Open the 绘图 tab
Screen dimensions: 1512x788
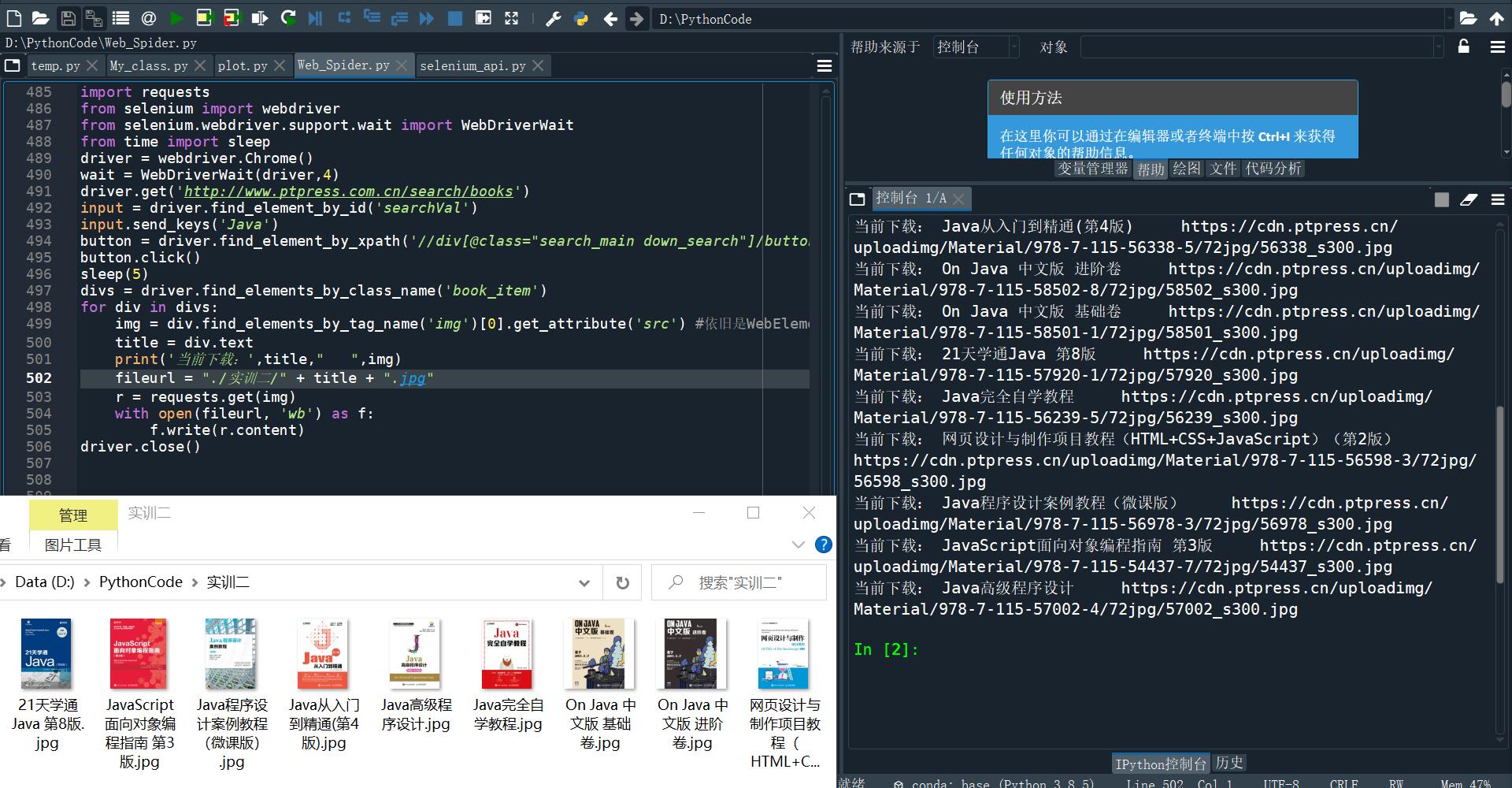(1186, 169)
